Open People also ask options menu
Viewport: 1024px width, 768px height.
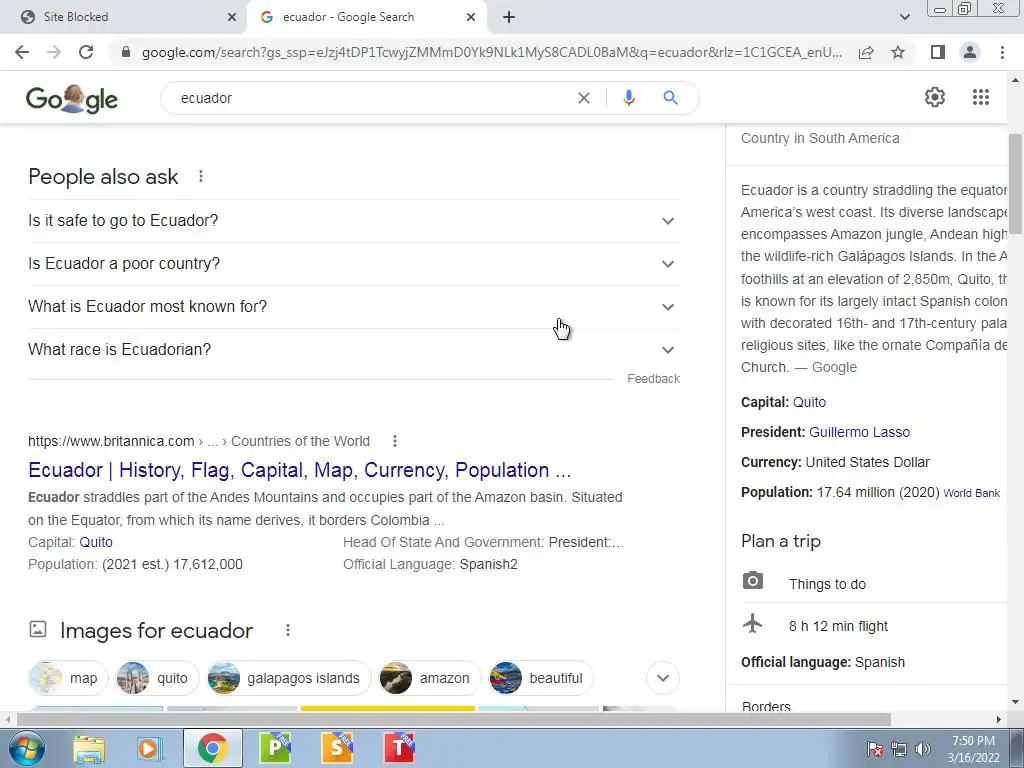200,176
